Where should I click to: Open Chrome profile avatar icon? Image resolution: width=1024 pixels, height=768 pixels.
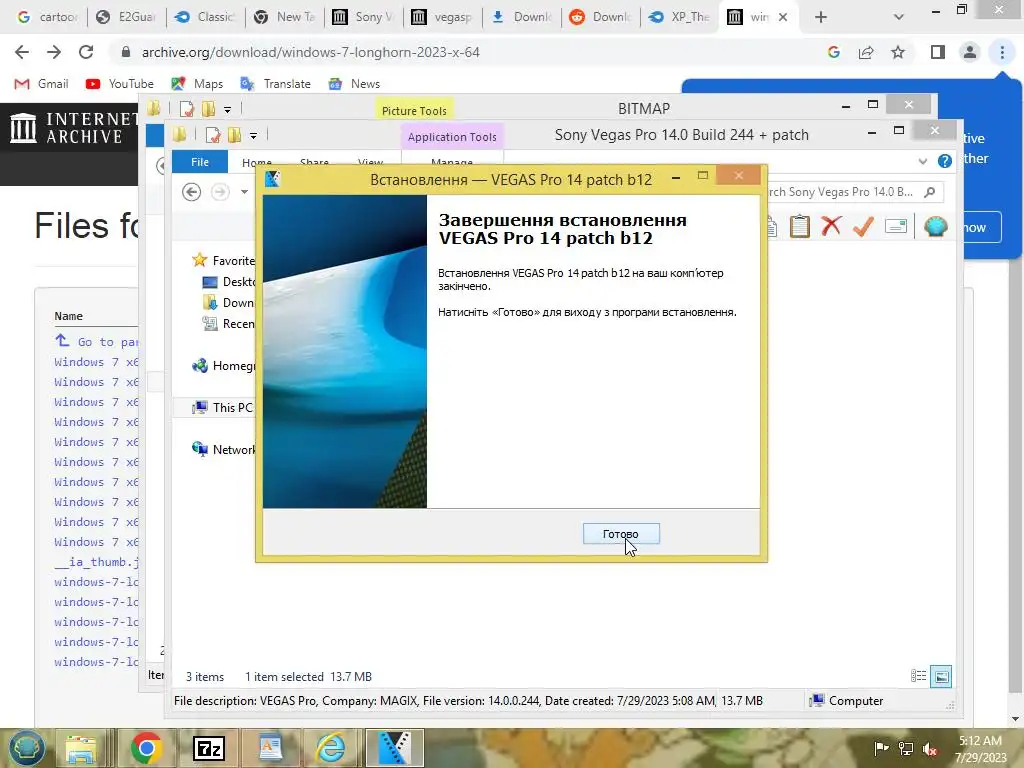[970, 52]
